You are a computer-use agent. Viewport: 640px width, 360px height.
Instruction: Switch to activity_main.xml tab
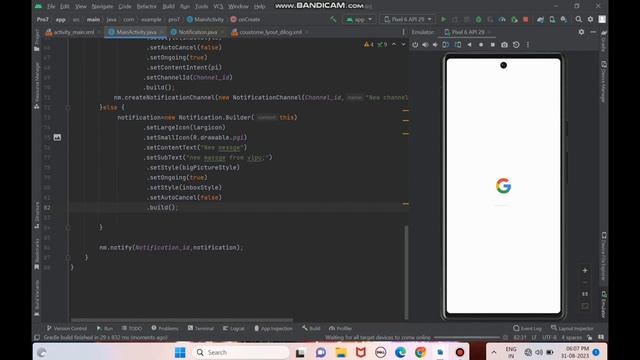(x=73, y=32)
